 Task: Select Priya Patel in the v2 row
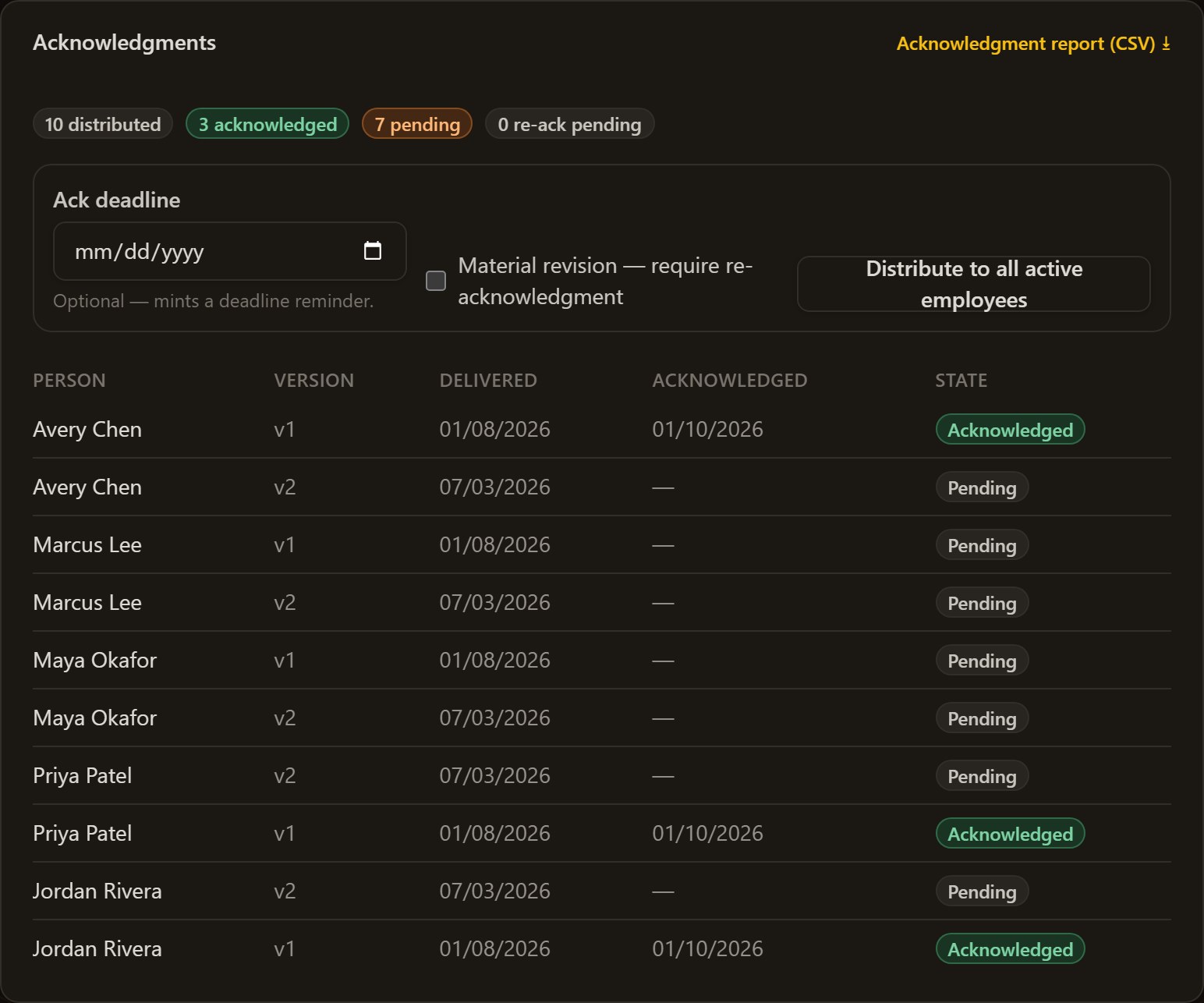pyautogui.click(x=83, y=776)
